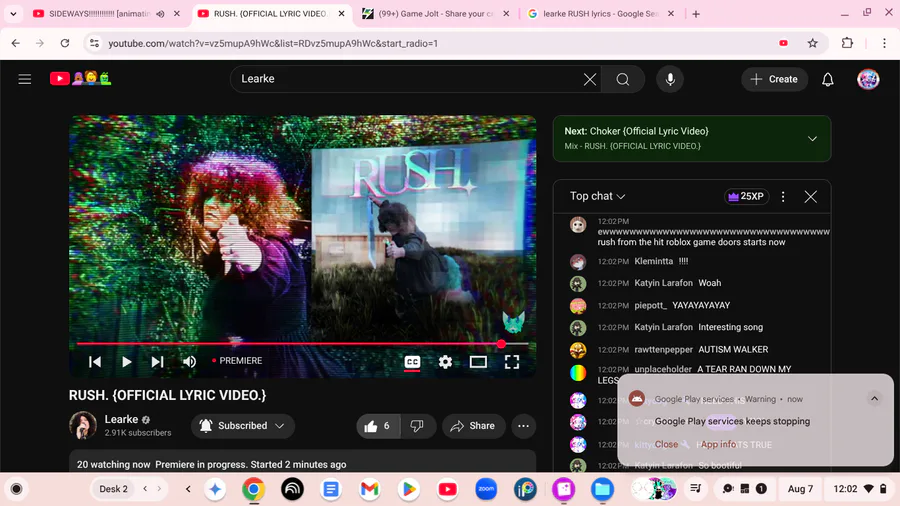Expand the Next: Choker playlist panel
Image resolution: width=900 pixels, height=506 pixels.
812,138
